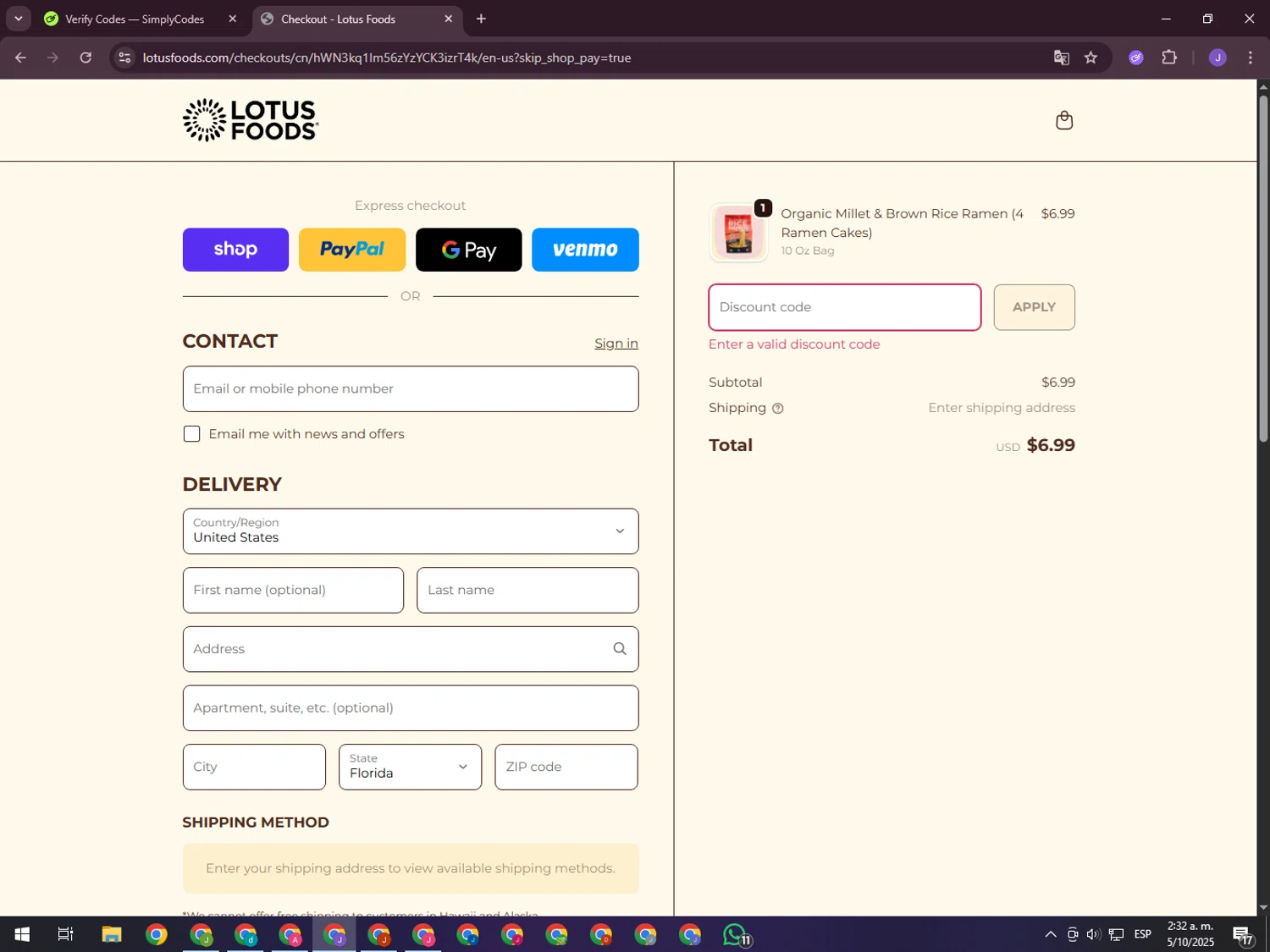Choose PayPal express checkout
1270x952 pixels.
[x=352, y=250]
